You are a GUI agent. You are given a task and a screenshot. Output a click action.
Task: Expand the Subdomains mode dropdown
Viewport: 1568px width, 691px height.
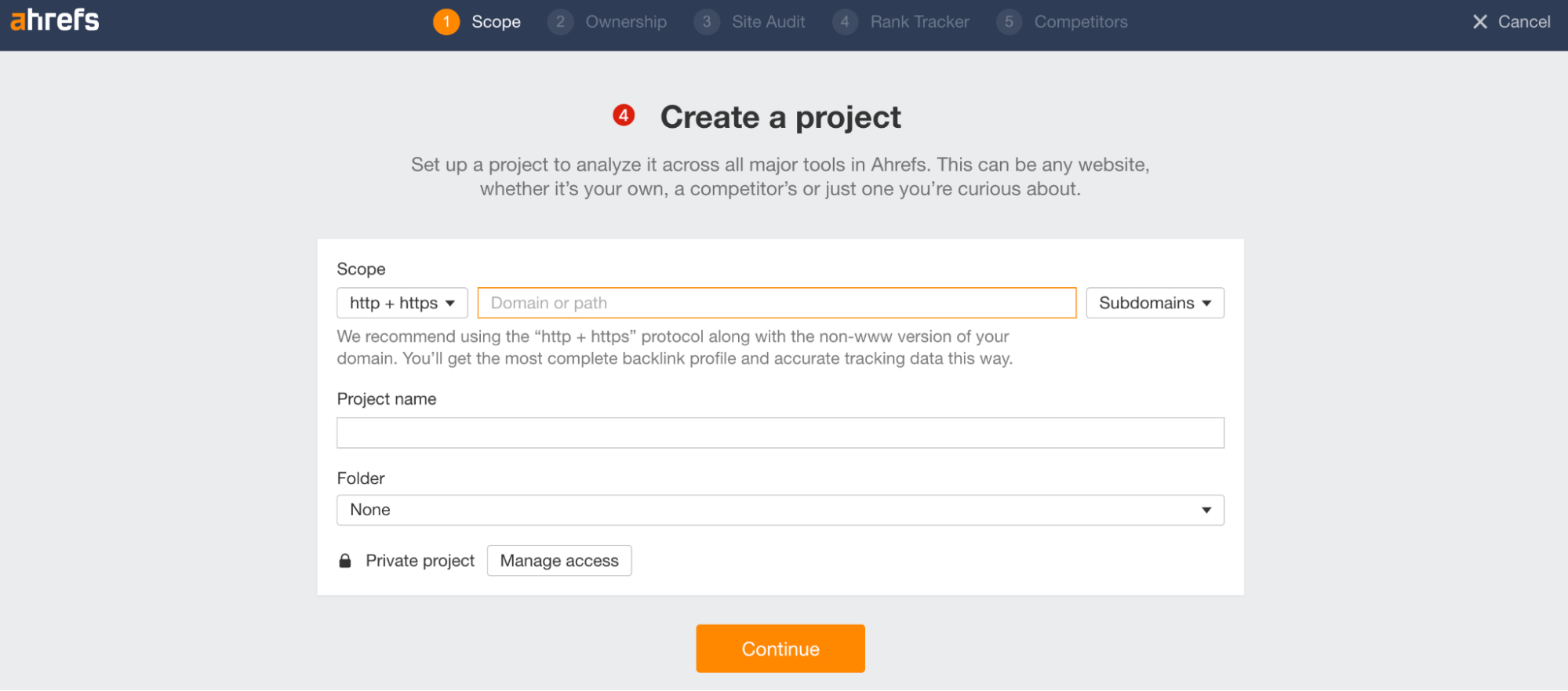pyautogui.click(x=1154, y=303)
